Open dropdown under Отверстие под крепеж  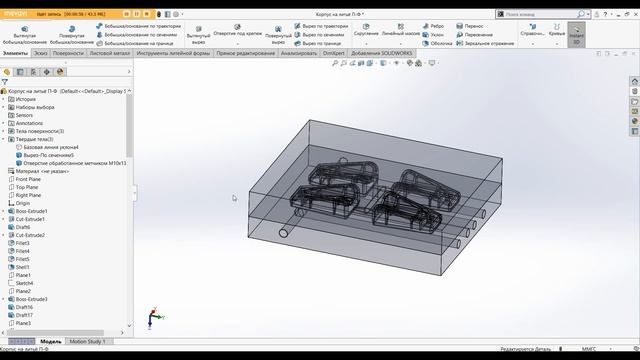238,44
